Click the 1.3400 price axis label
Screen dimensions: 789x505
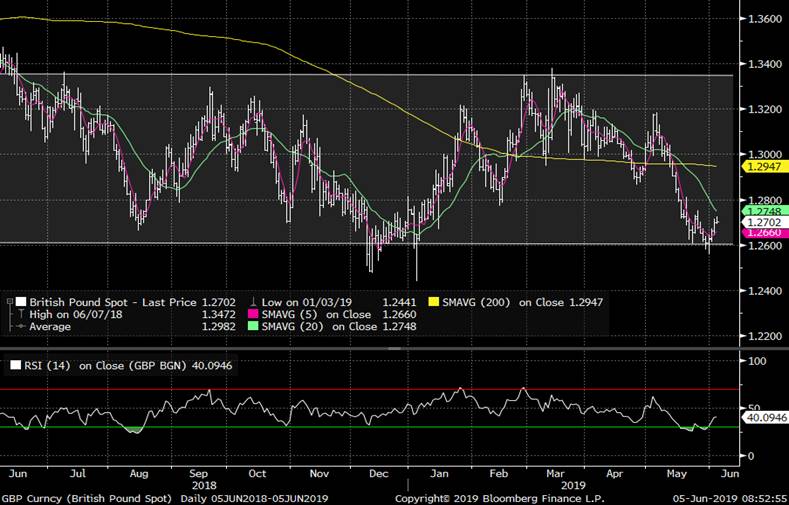click(766, 64)
